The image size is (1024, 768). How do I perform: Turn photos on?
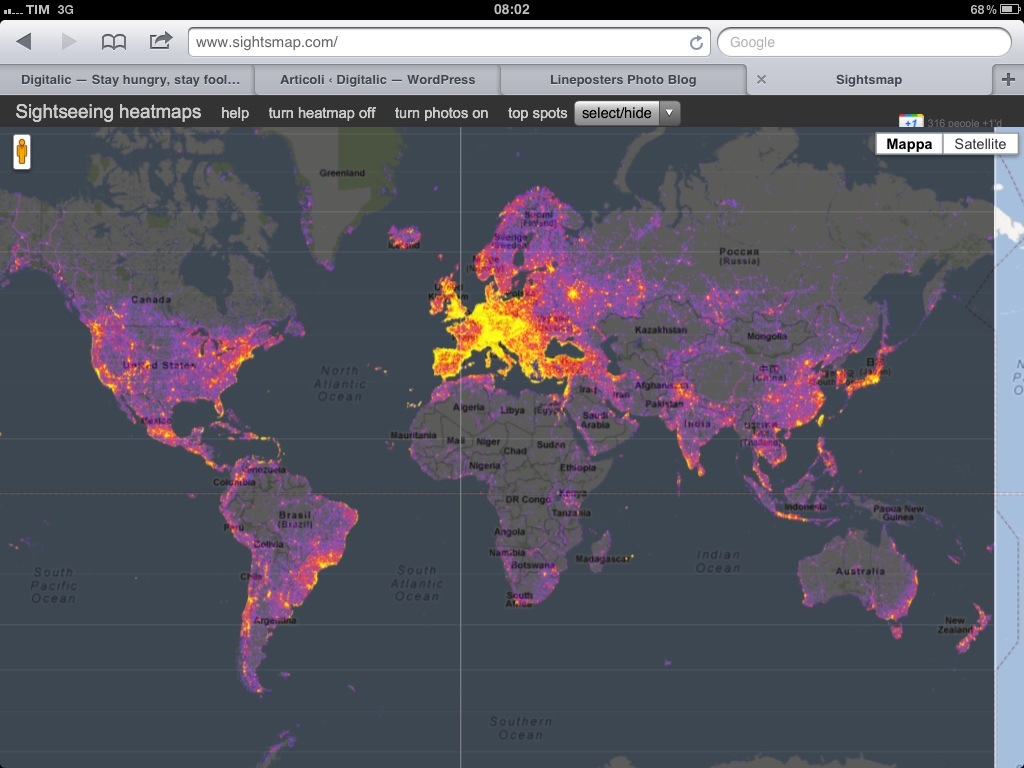pos(441,113)
